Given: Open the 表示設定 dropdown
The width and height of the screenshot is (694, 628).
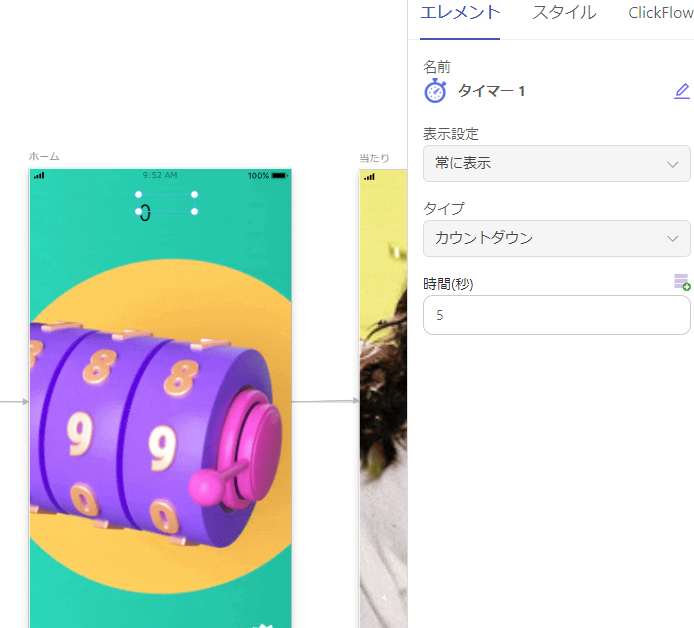Looking at the screenshot, I should 556,163.
